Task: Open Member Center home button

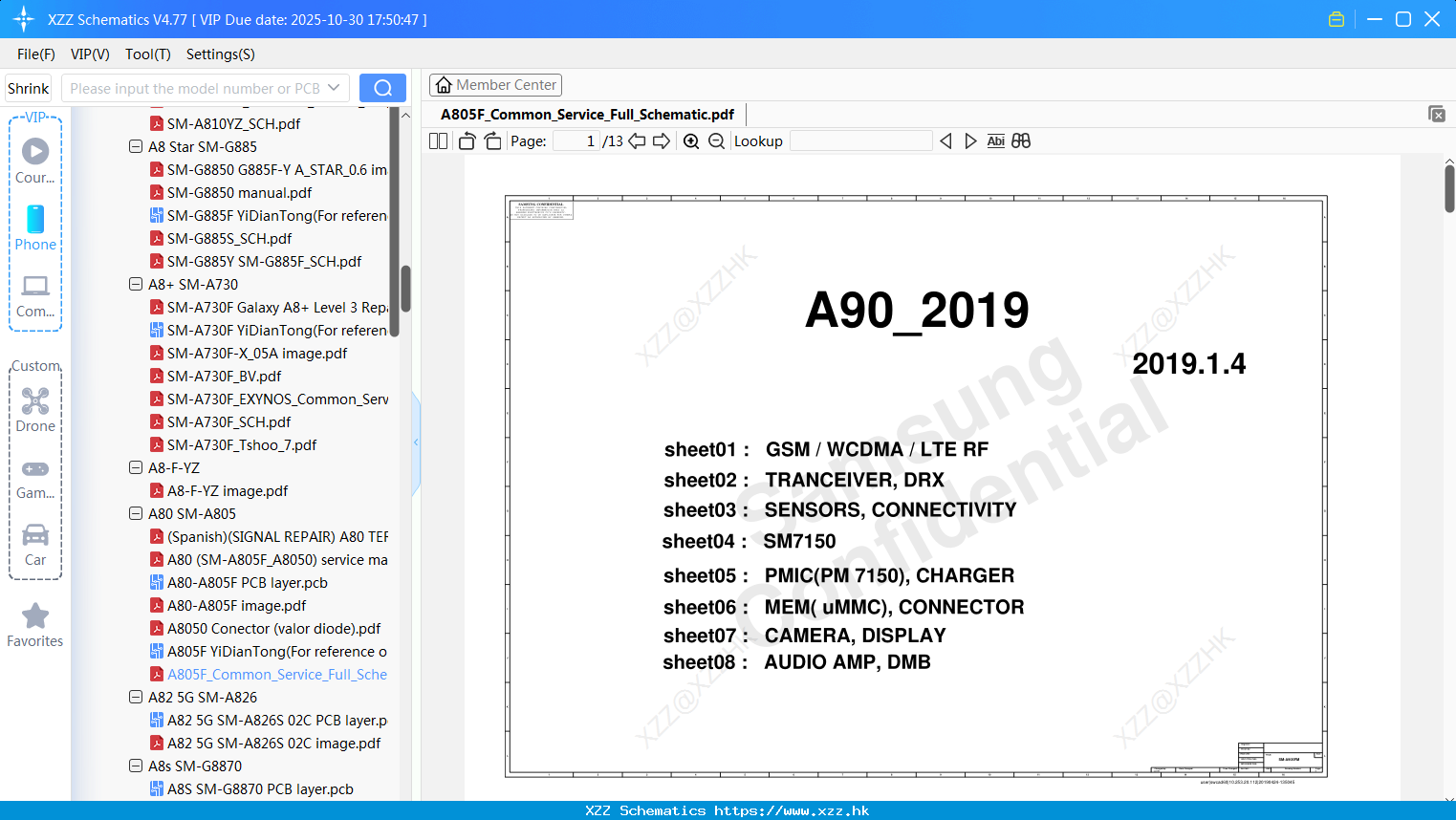Action: [x=495, y=85]
